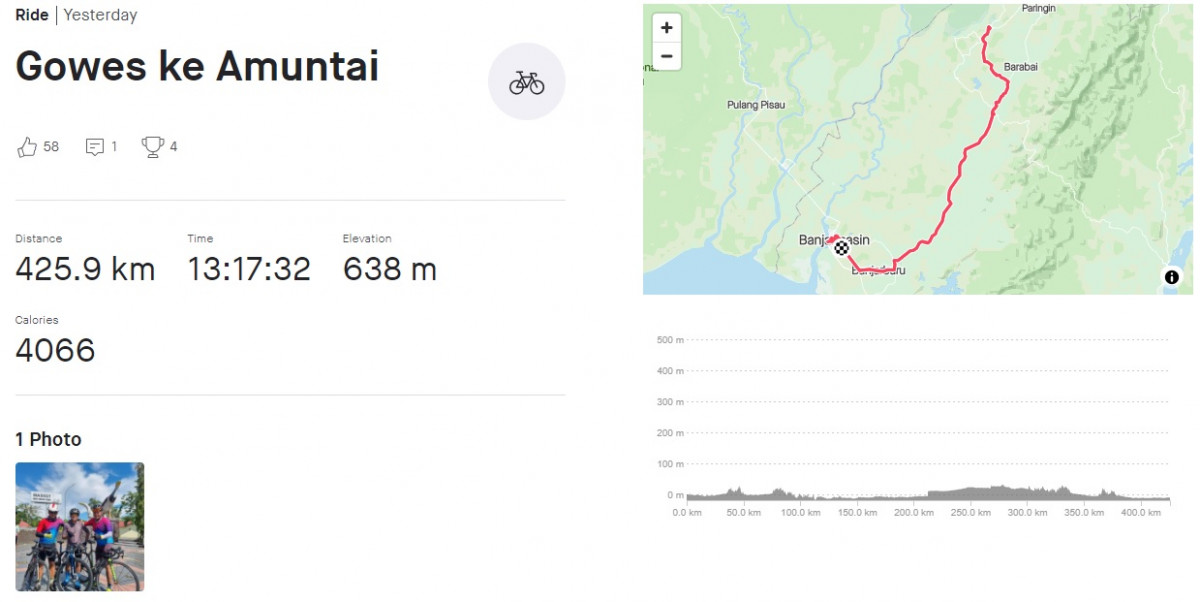Open the comments speech bubble icon
Viewport: 1200px width, 602px height.
[x=95, y=147]
